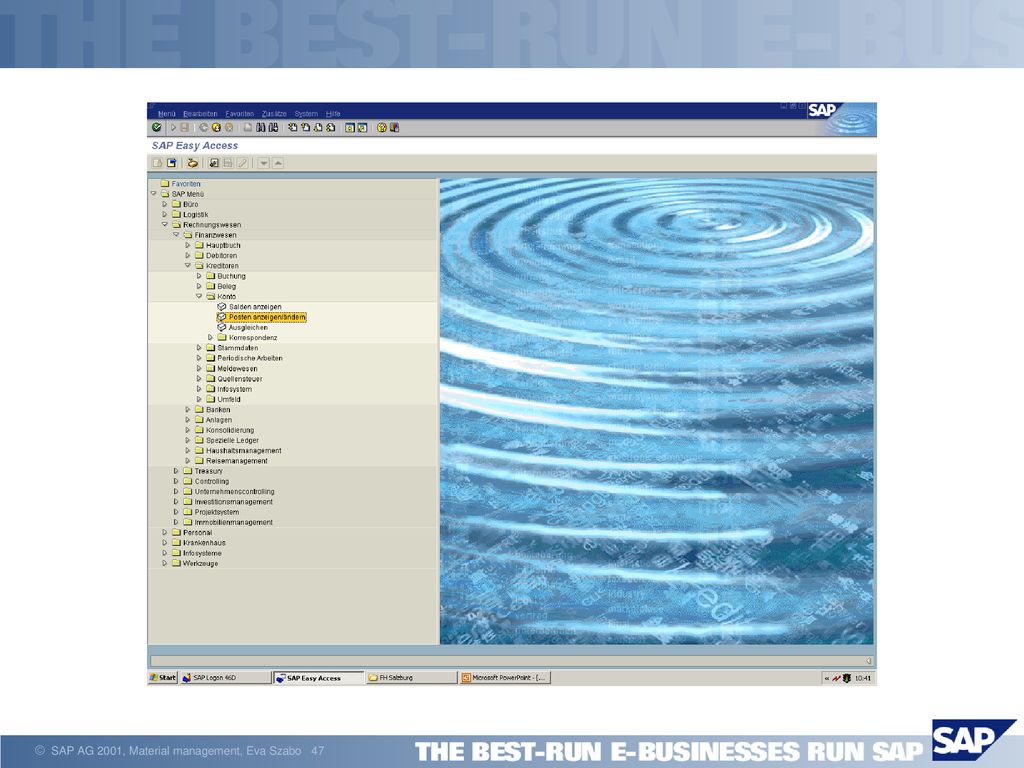Open SAP Business Workplace icon
Image resolution: width=1024 pixels, height=768 pixels.
click(x=193, y=163)
